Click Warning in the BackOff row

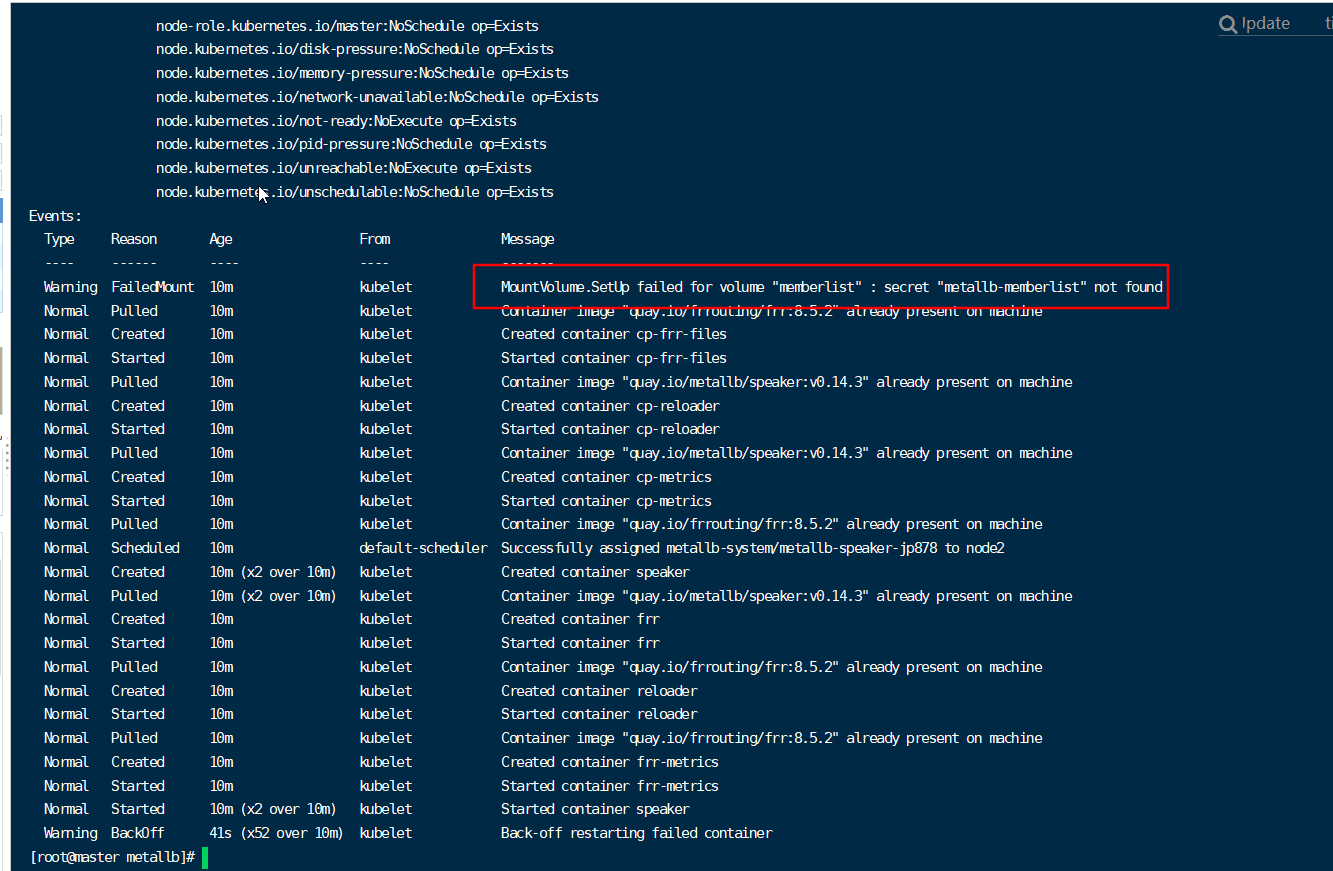pyautogui.click(x=71, y=833)
